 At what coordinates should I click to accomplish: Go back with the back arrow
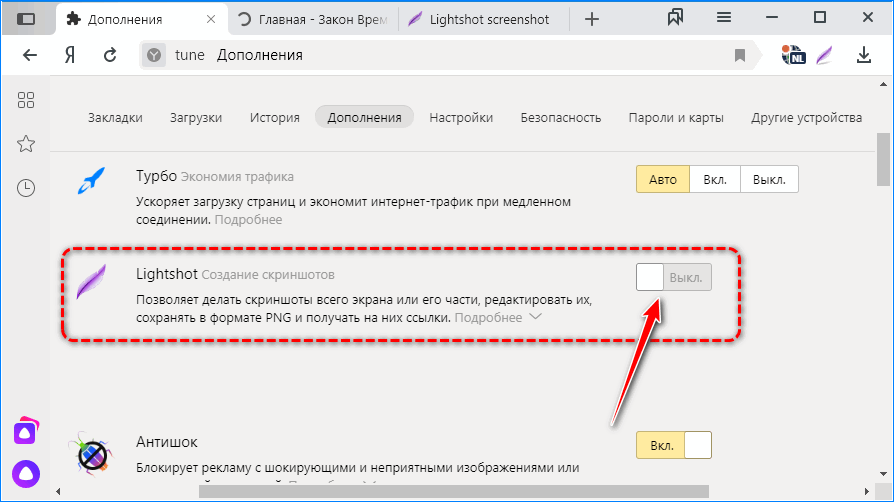30,55
